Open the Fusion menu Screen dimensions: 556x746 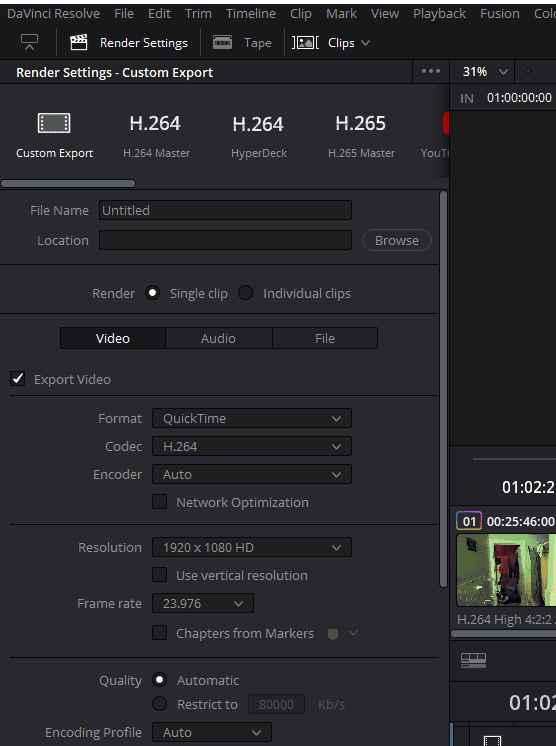[499, 13]
